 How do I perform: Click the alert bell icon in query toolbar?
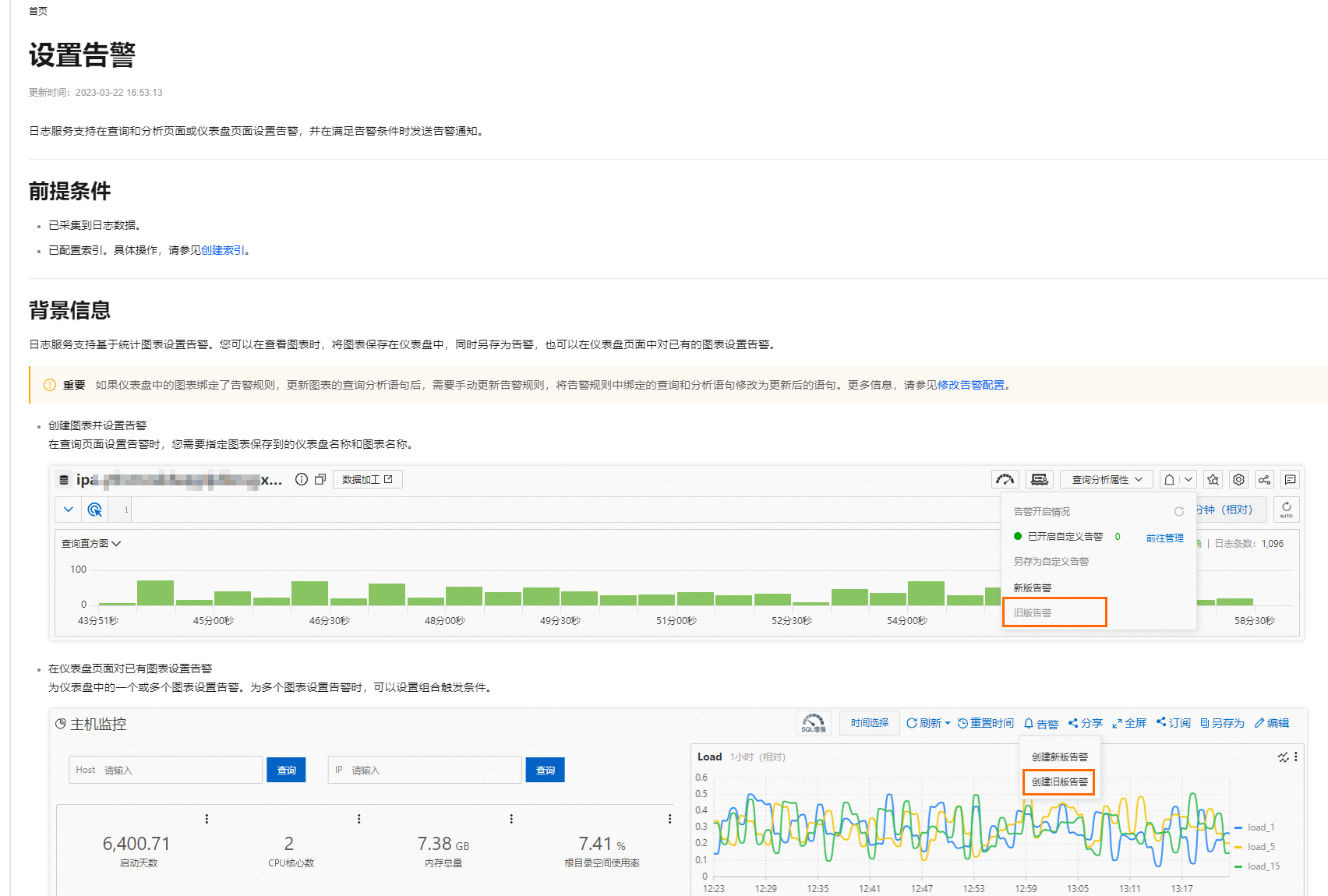(x=1169, y=480)
